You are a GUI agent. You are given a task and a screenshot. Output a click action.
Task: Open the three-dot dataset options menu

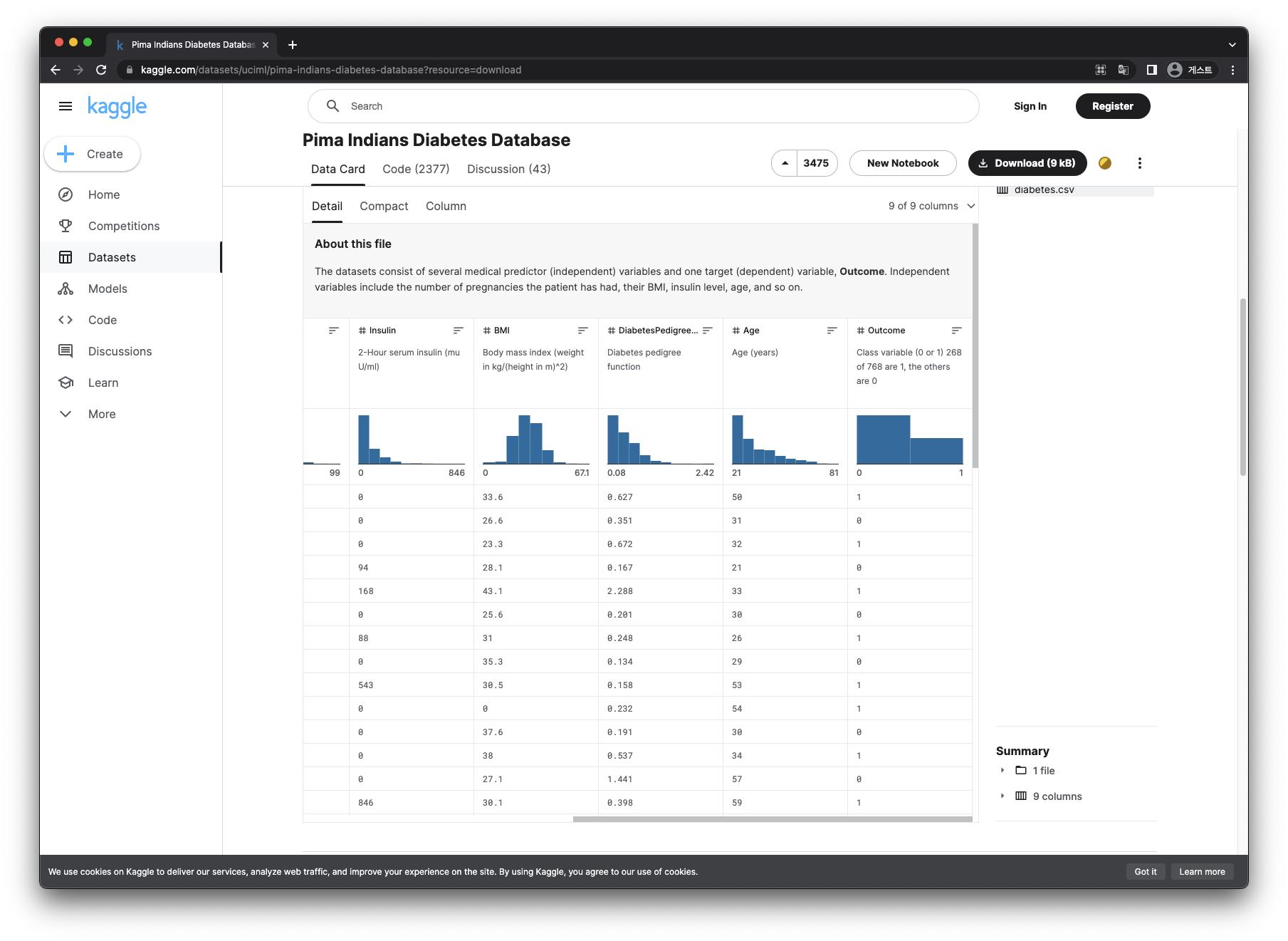click(x=1140, y=163)
